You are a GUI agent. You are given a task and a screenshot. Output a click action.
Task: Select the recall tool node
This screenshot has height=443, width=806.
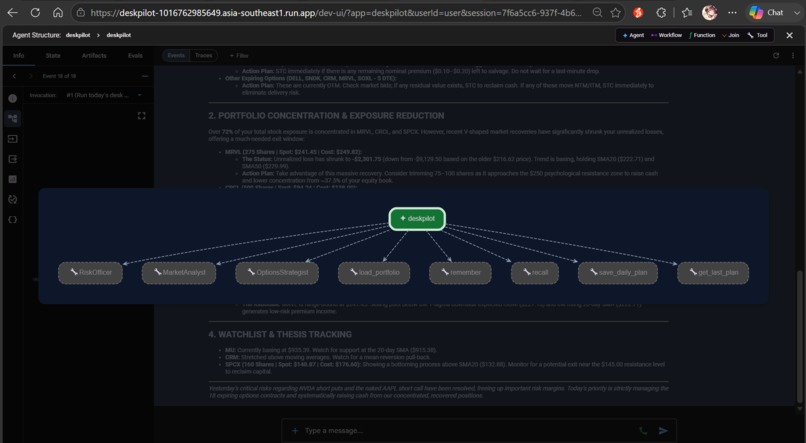535,272
